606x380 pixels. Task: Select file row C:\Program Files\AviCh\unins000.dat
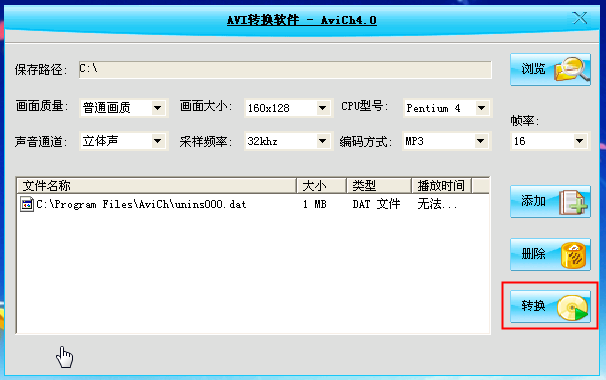(x=253, y=204)
